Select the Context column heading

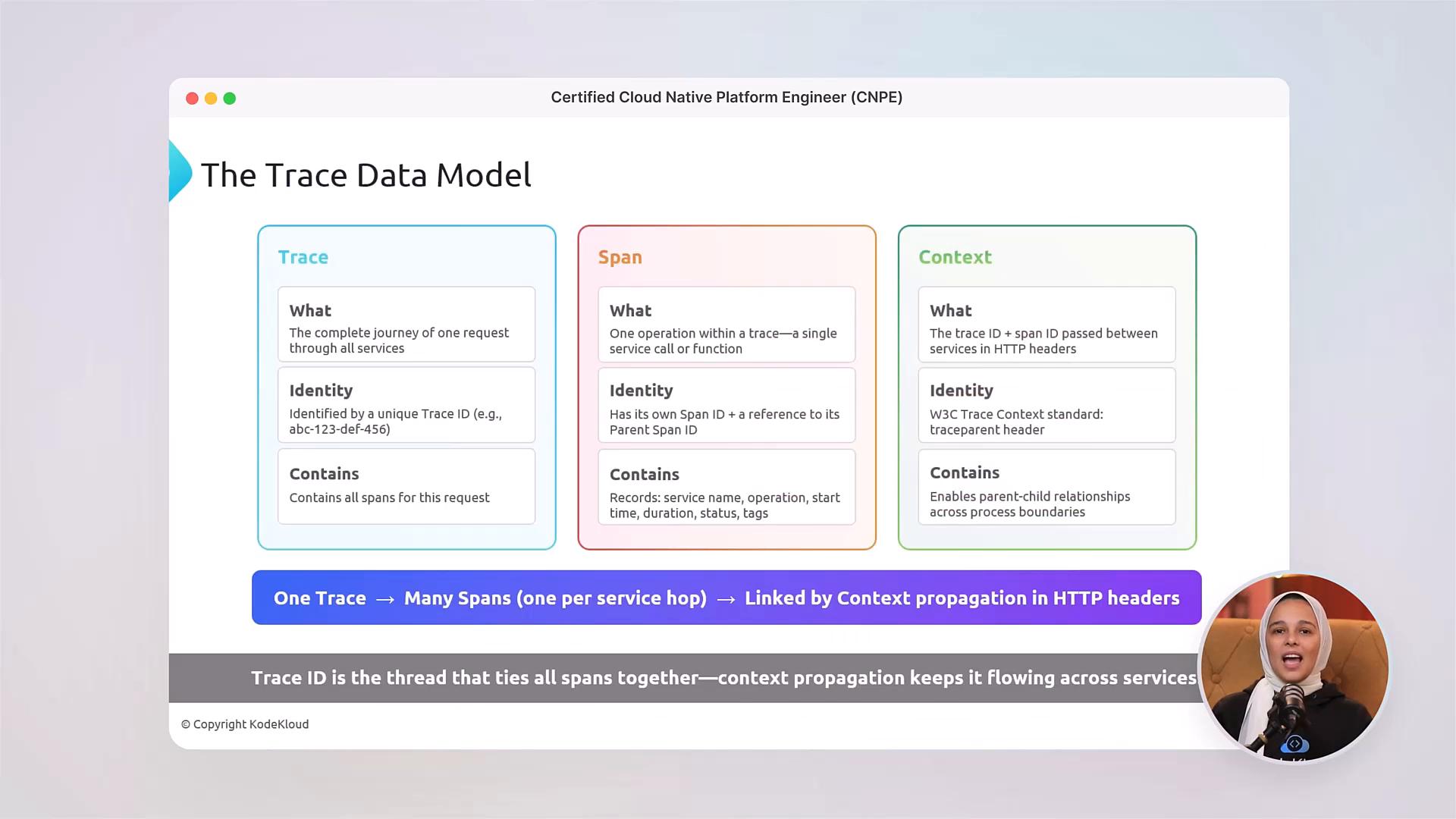(x=955, y=257)
